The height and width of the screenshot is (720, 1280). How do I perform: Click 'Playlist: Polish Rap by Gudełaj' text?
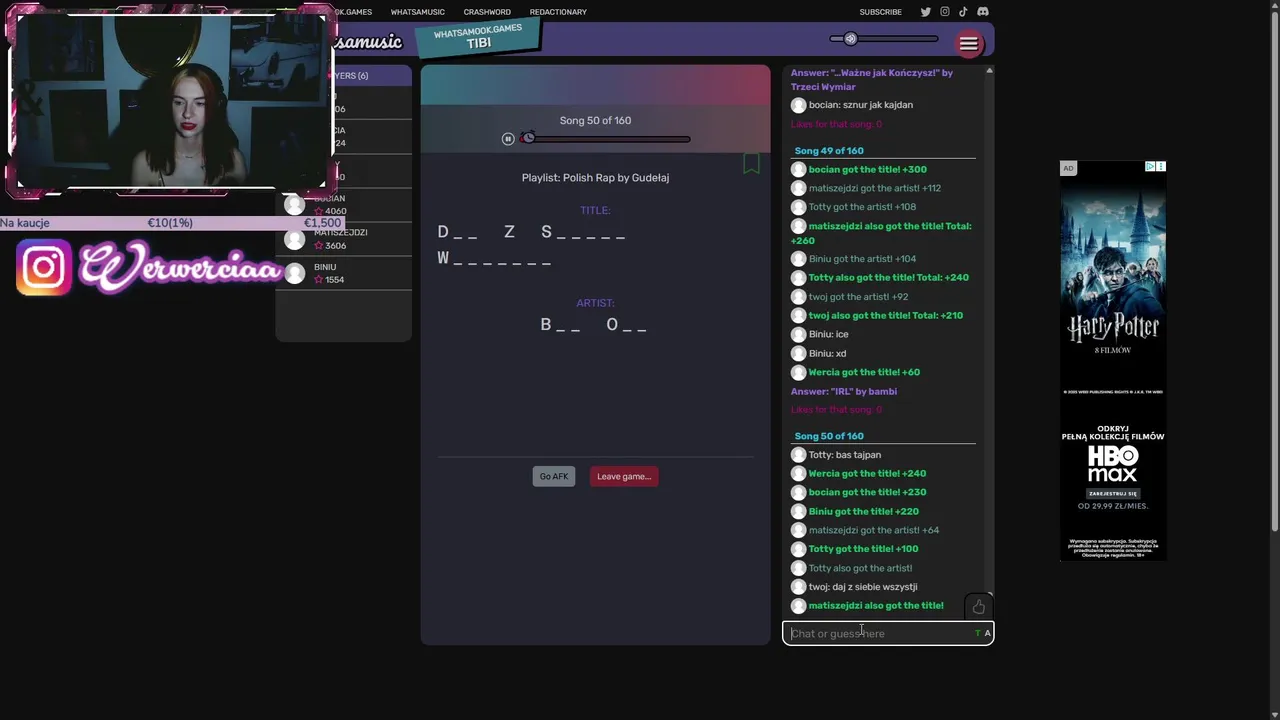tap(595, 178)
